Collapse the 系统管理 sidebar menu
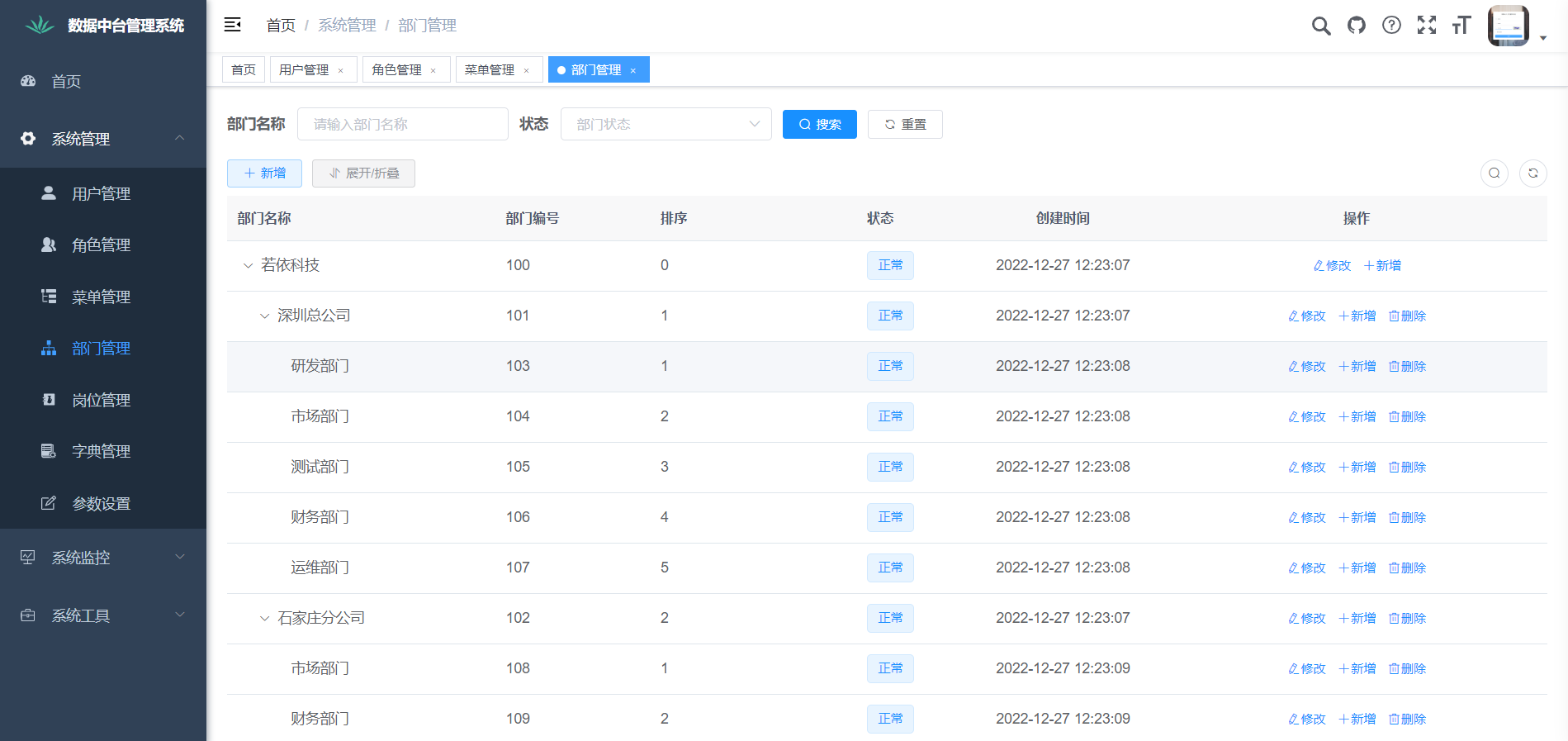 103,139
